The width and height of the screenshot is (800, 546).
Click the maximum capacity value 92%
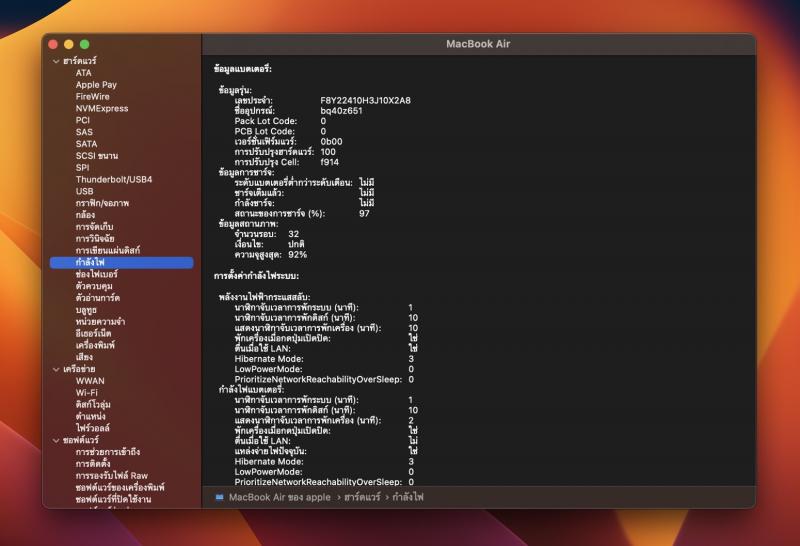click(297, 255)
